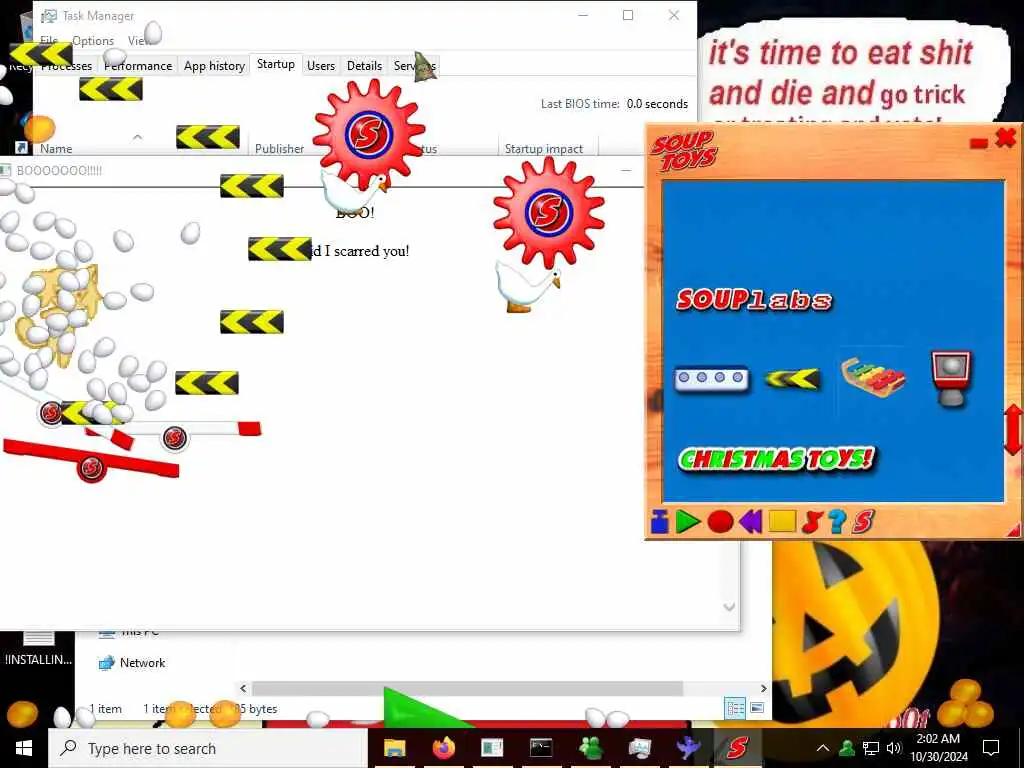Screen dimensions: 1024x768
Task: Open the Command Prompt taskbar icon
Action: pyautogui.click(x=541, y=748)
